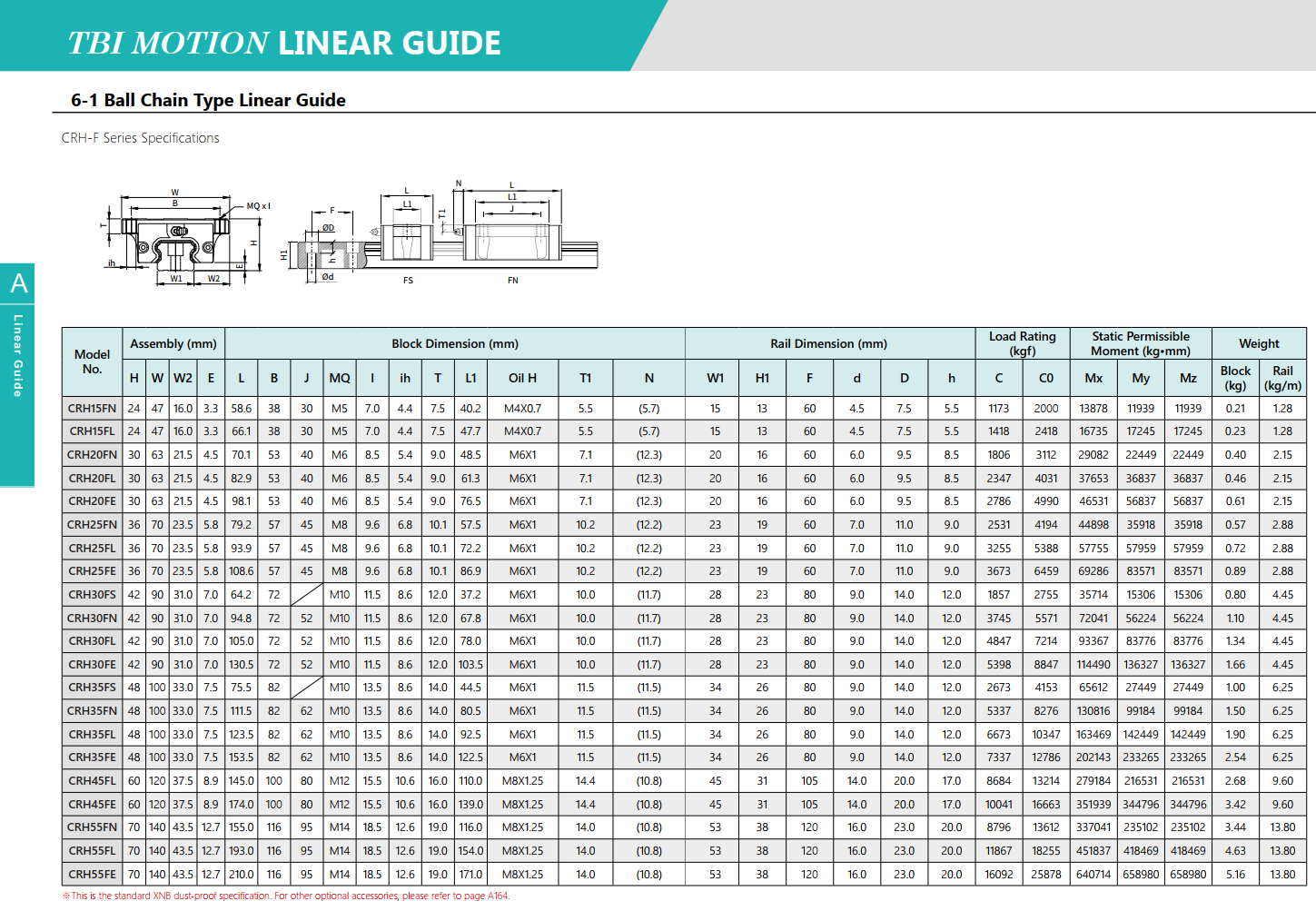Select the CRH45FE model row label
This screenshot has width=1316, height=921.
(x=92, y=805)
